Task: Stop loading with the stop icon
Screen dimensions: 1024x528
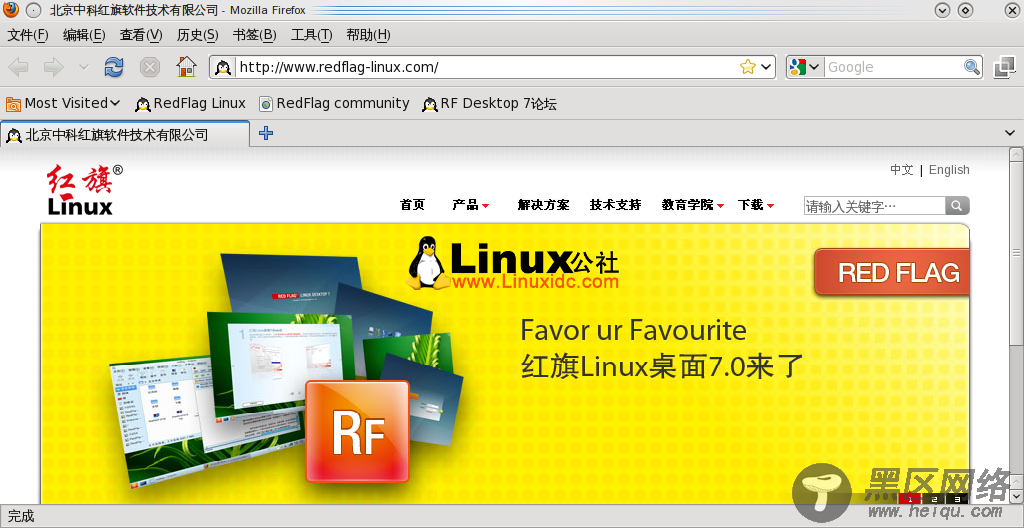Action: point(150,67)
